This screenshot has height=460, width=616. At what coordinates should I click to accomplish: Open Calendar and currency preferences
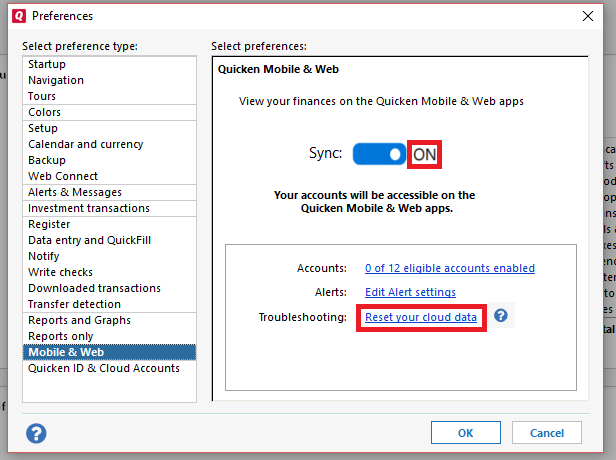point(109,144)
